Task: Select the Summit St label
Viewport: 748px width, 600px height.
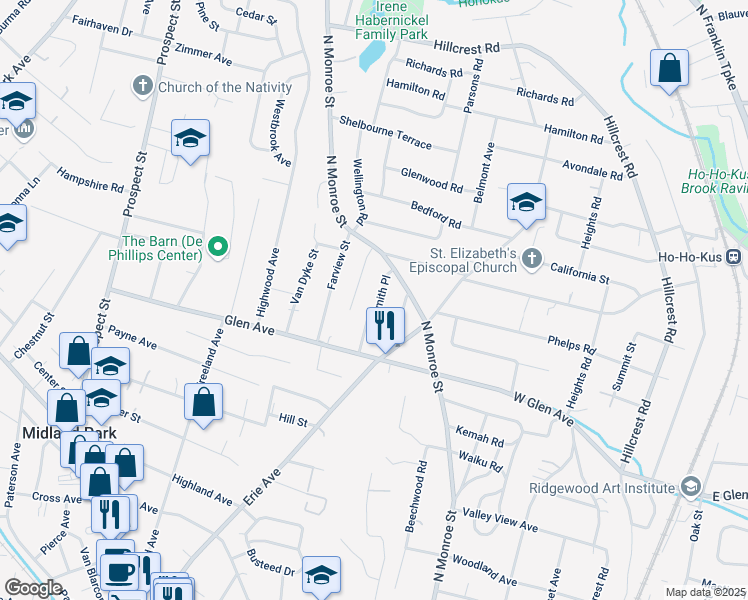Action: click(x=624, y=367)
